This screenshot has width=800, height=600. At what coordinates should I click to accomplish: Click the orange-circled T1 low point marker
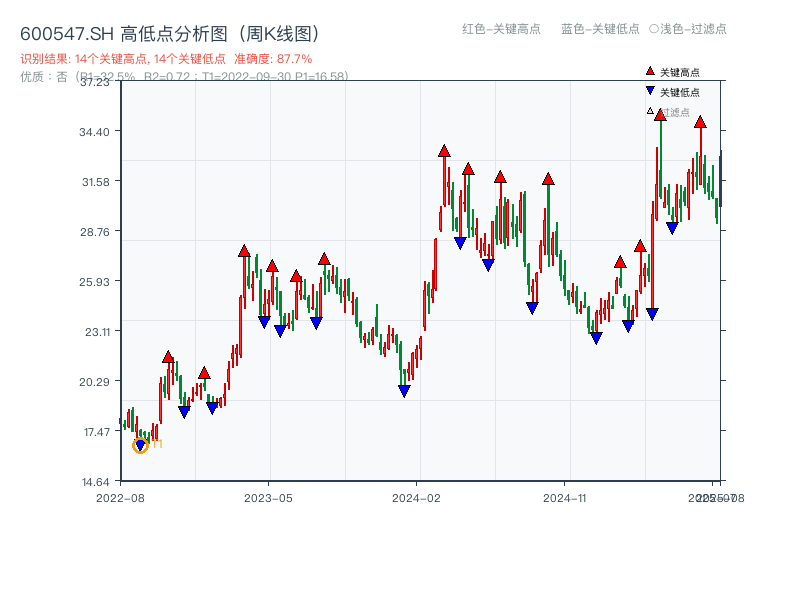point(140,445)
